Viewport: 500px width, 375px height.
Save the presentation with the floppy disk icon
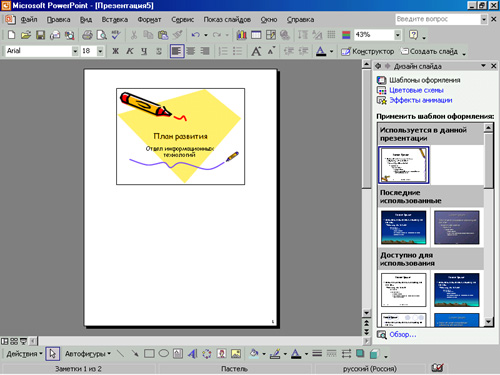coord(40,35)
